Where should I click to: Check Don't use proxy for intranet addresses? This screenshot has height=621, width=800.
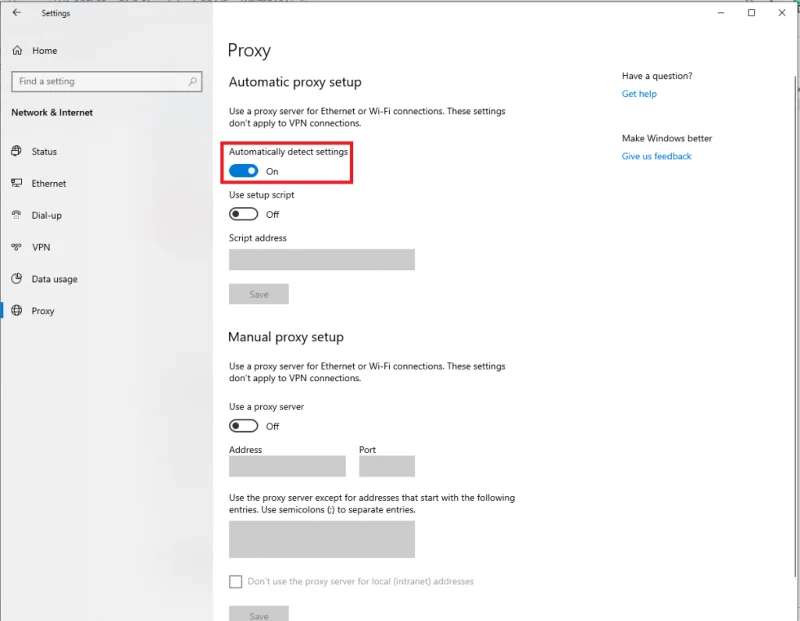(x=236, y=581)
